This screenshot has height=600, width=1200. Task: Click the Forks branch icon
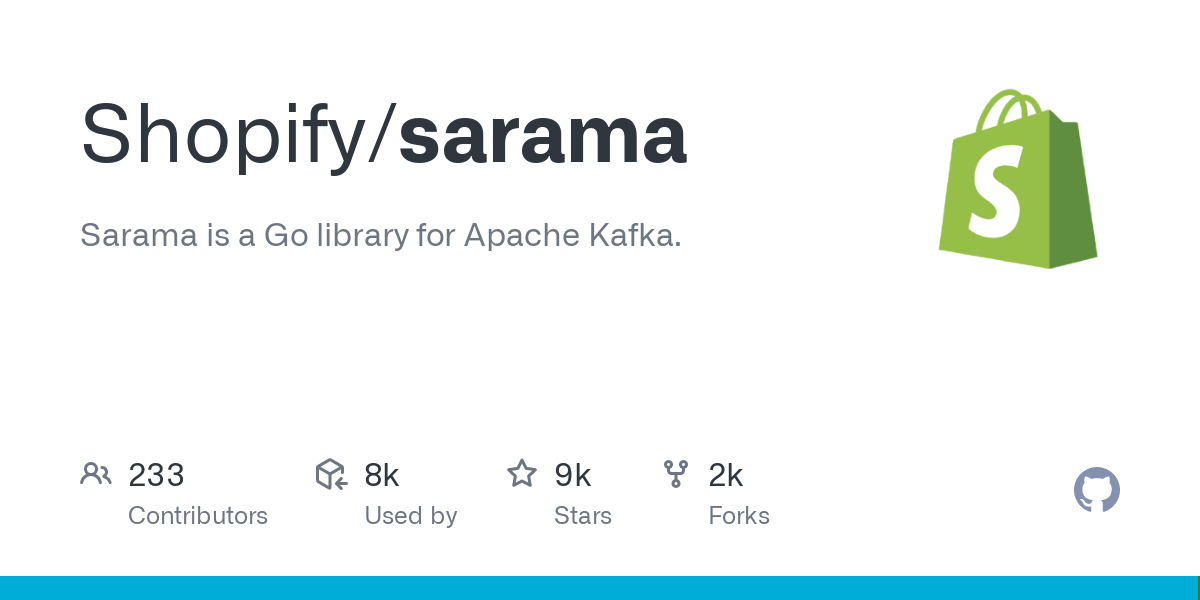[x=676, y=474]
